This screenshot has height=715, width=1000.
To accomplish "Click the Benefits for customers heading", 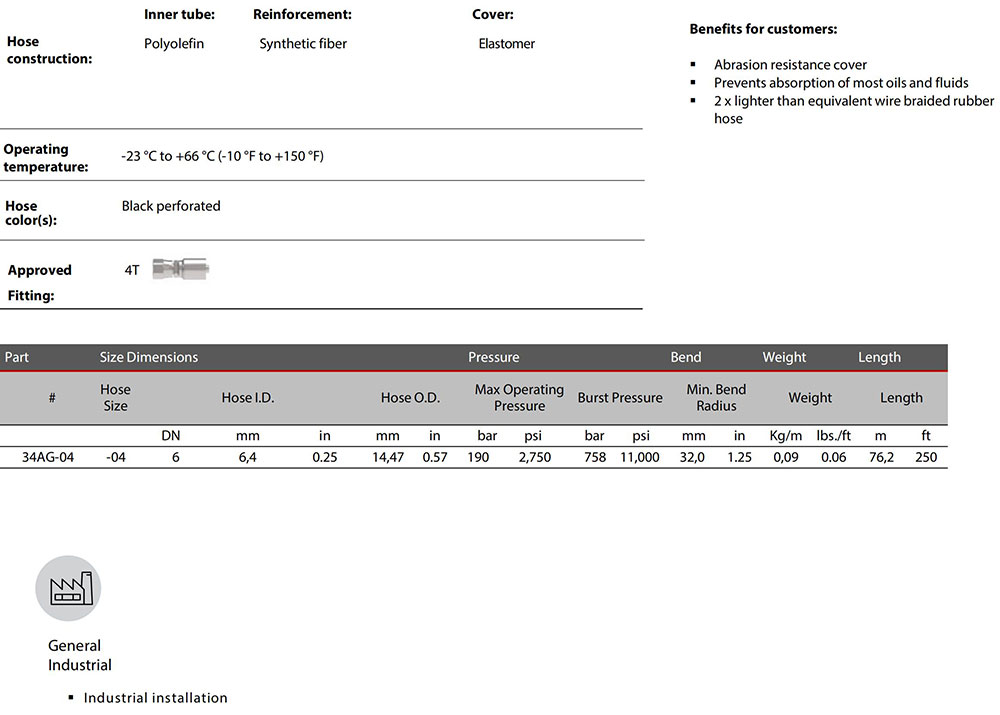I will point(763,29).
